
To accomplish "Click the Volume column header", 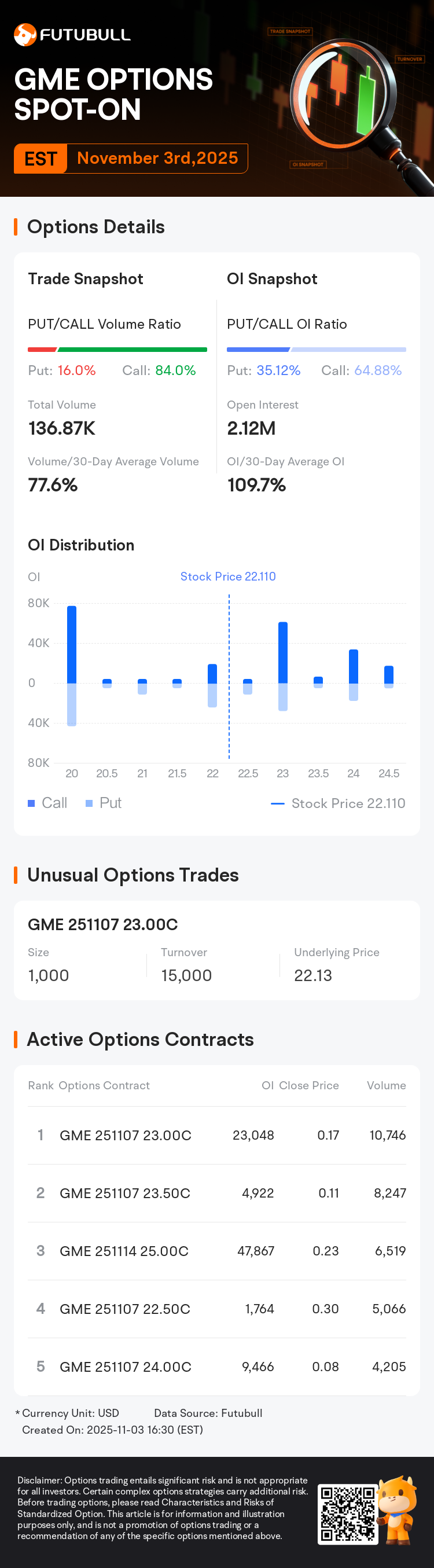I will pos(386,1085).
